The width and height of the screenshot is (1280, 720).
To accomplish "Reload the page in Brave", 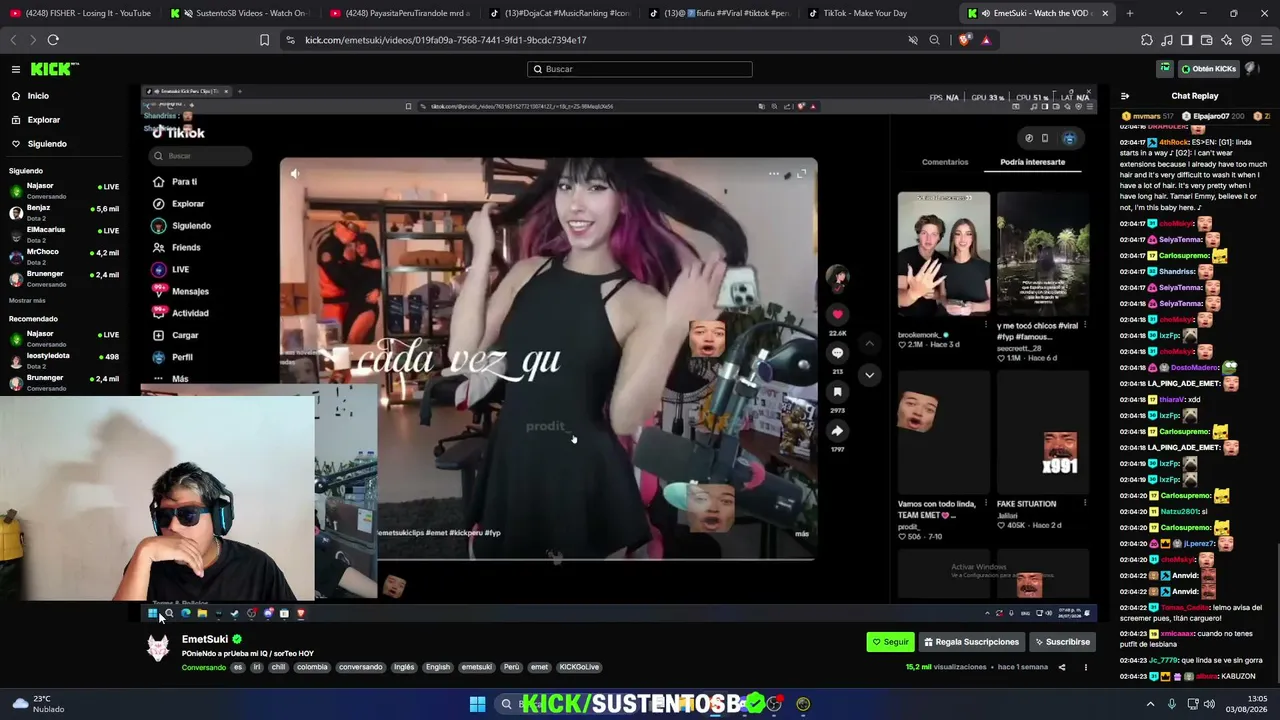I will tap(53, 40).
